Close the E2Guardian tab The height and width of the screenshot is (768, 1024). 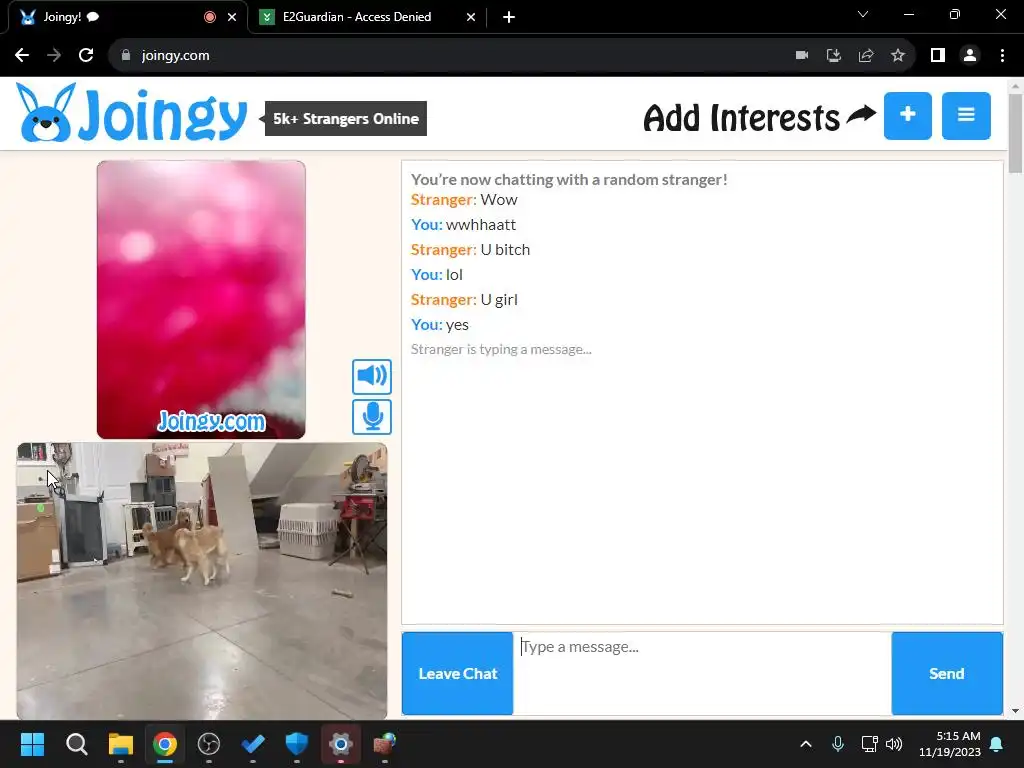pyautogui.click(x=471, y=17)
